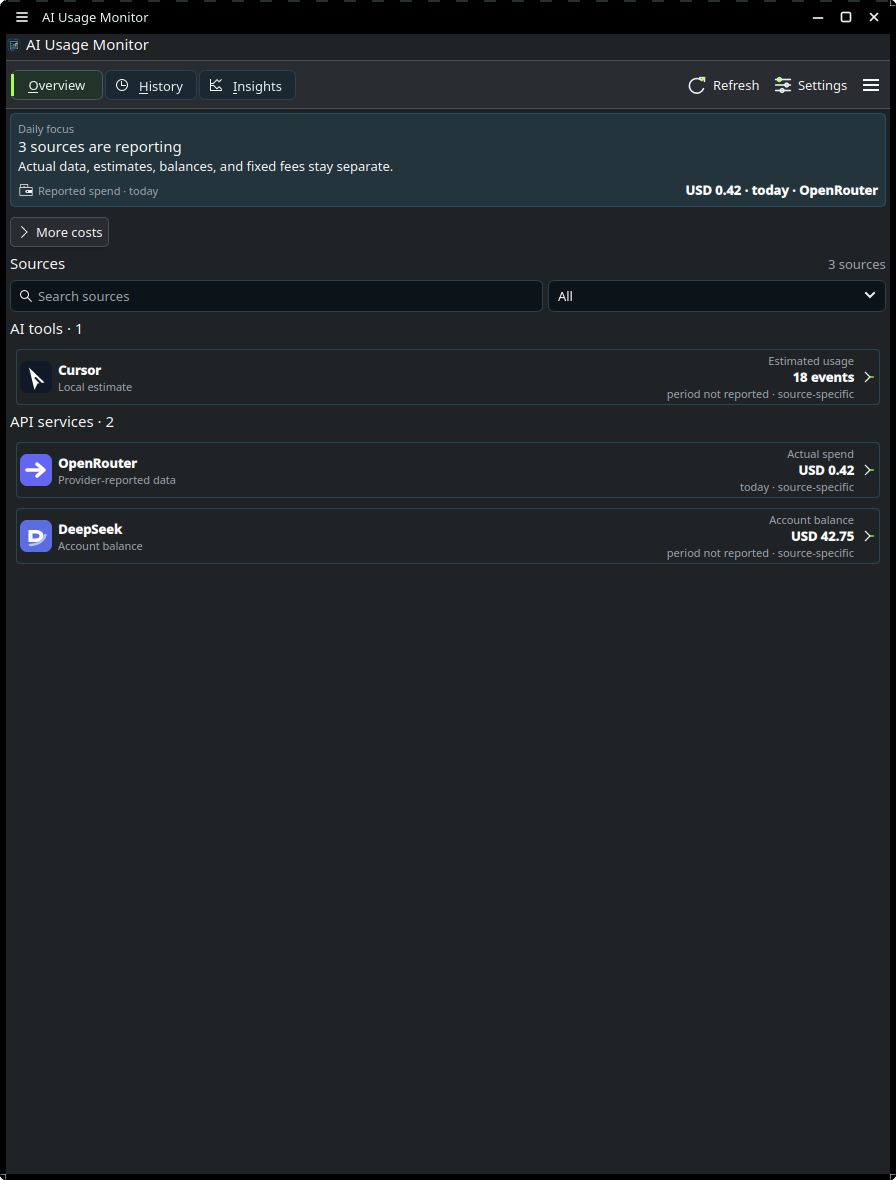
Task: Click the Refresh label
Action: [x=736, y=85]
